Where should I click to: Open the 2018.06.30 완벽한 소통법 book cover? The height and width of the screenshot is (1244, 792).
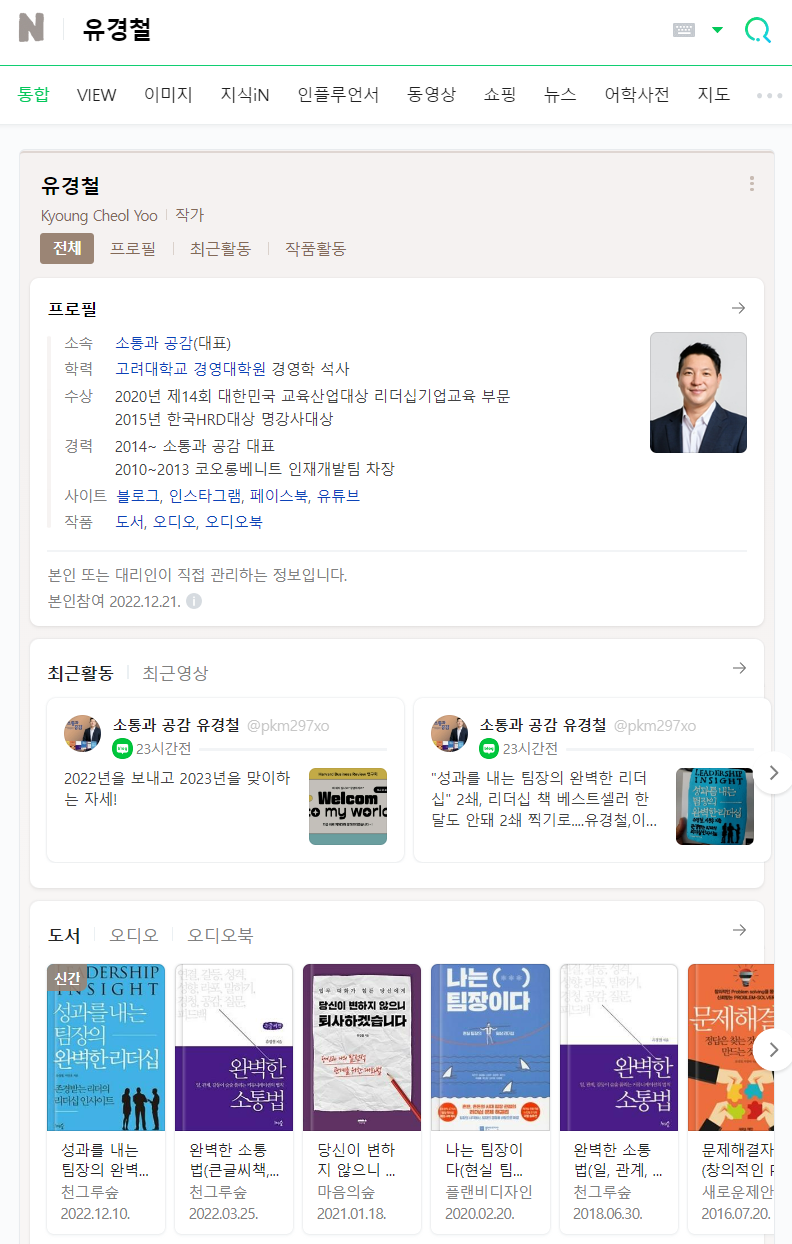[618, 1047]
